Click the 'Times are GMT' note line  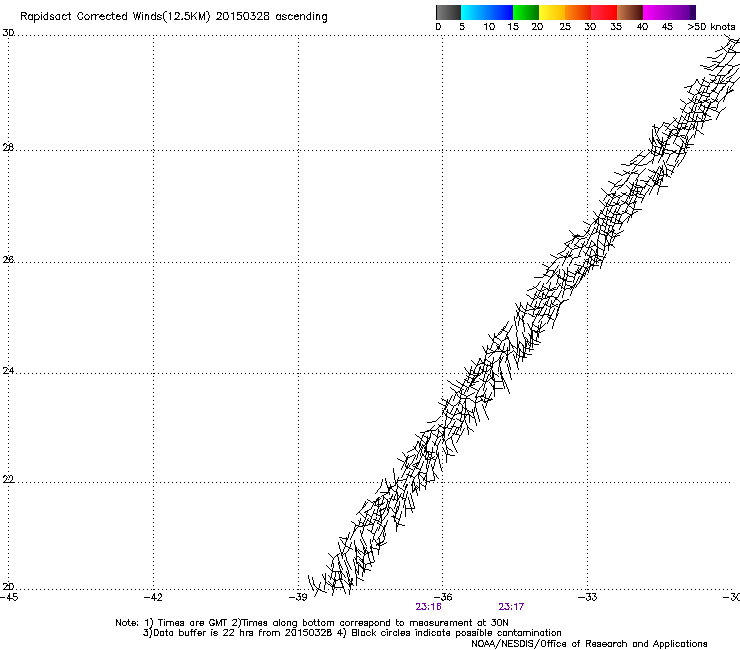pyautogui.click(x=311, y=623)
